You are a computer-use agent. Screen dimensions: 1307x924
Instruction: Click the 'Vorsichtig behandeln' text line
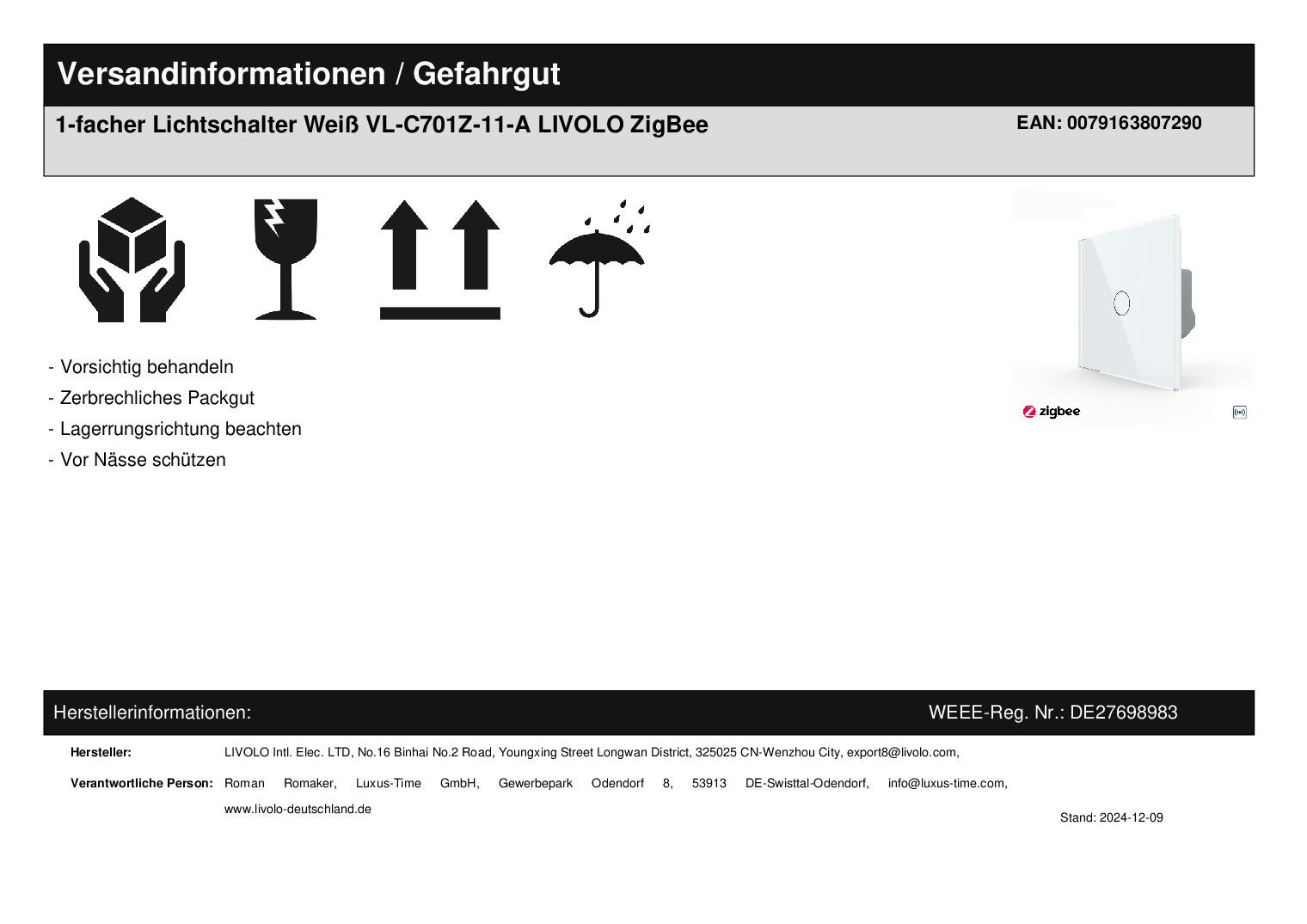point(141,367)
